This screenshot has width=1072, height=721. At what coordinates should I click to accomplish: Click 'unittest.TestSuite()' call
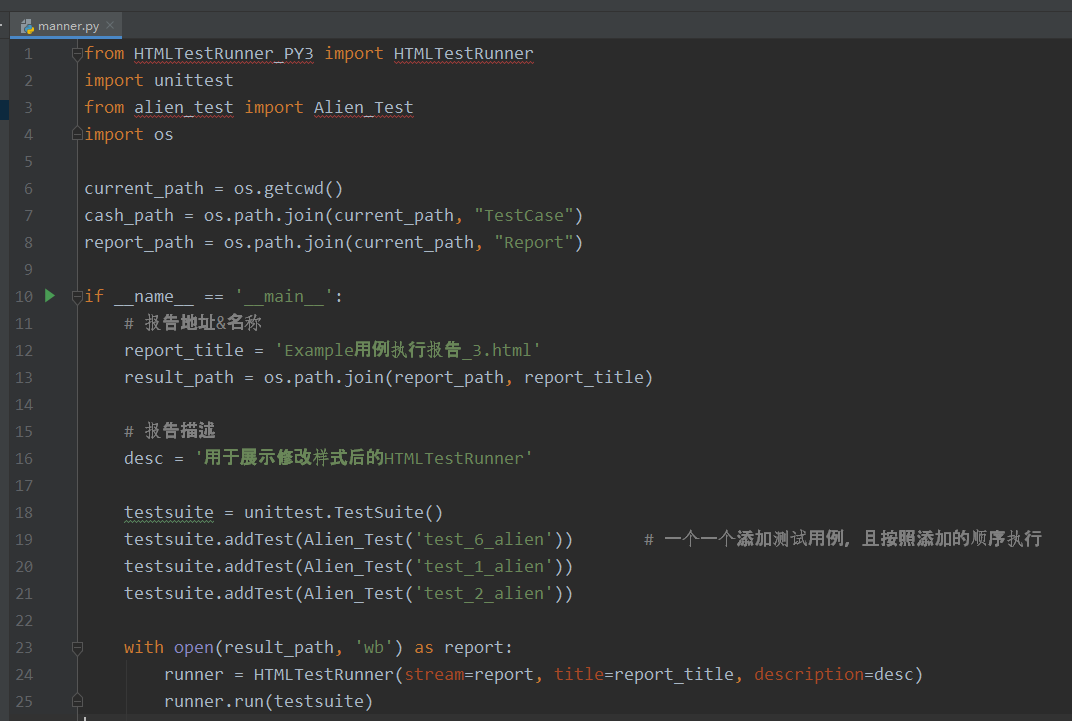[344, 513]
